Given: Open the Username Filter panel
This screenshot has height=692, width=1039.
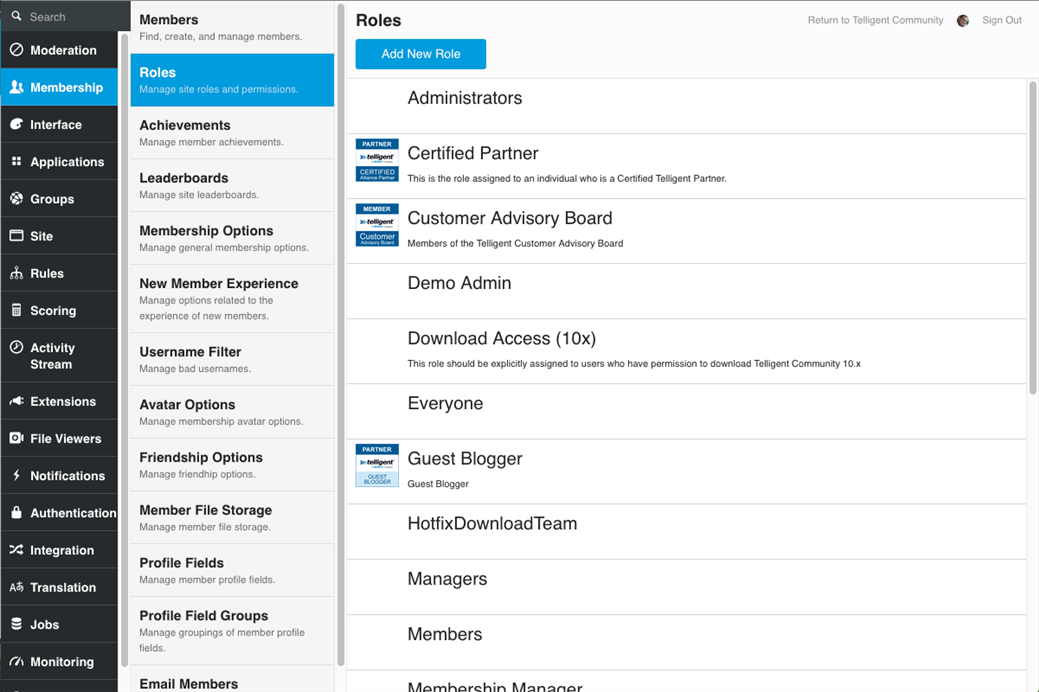Looking at the screenshot, I should 232,359.
